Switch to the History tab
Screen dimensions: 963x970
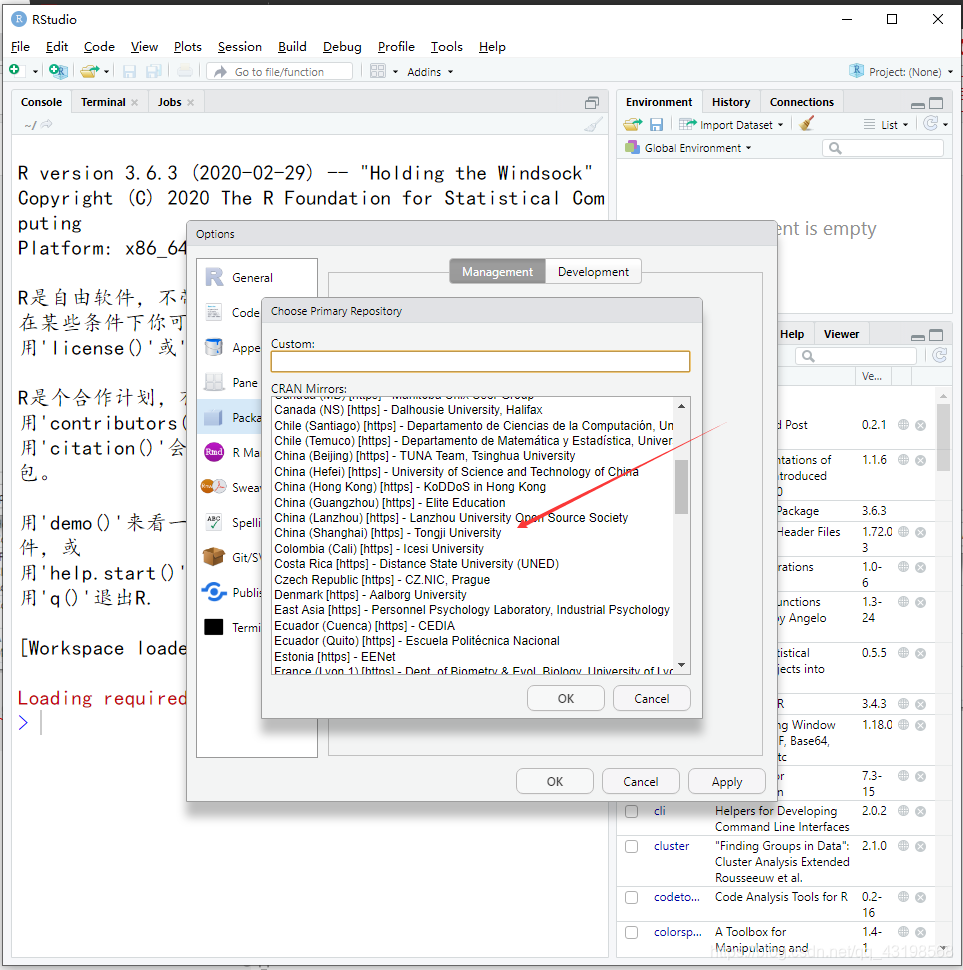tap(730, 102)
